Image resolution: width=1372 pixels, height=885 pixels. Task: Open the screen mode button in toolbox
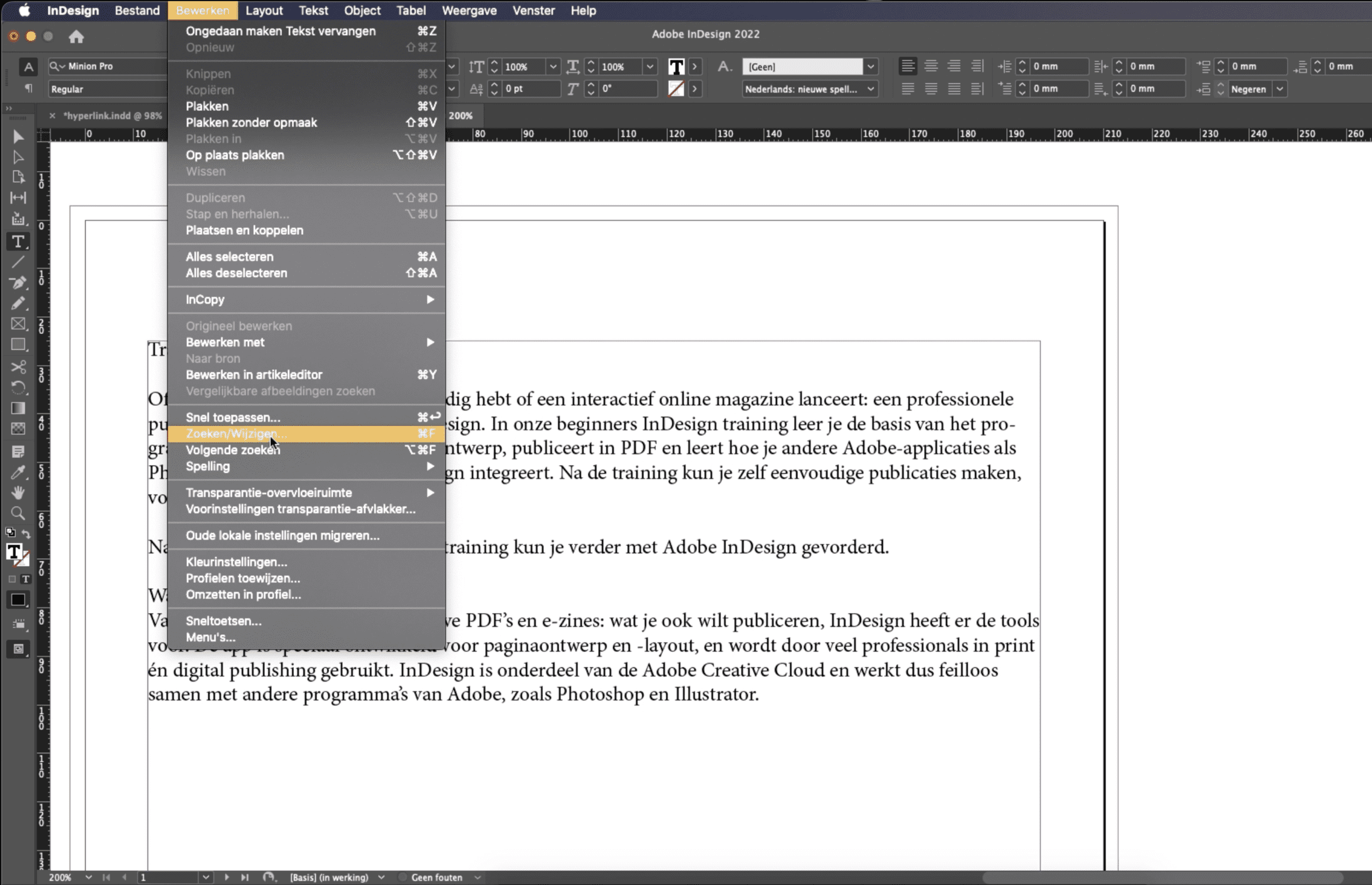coord(18,649)
